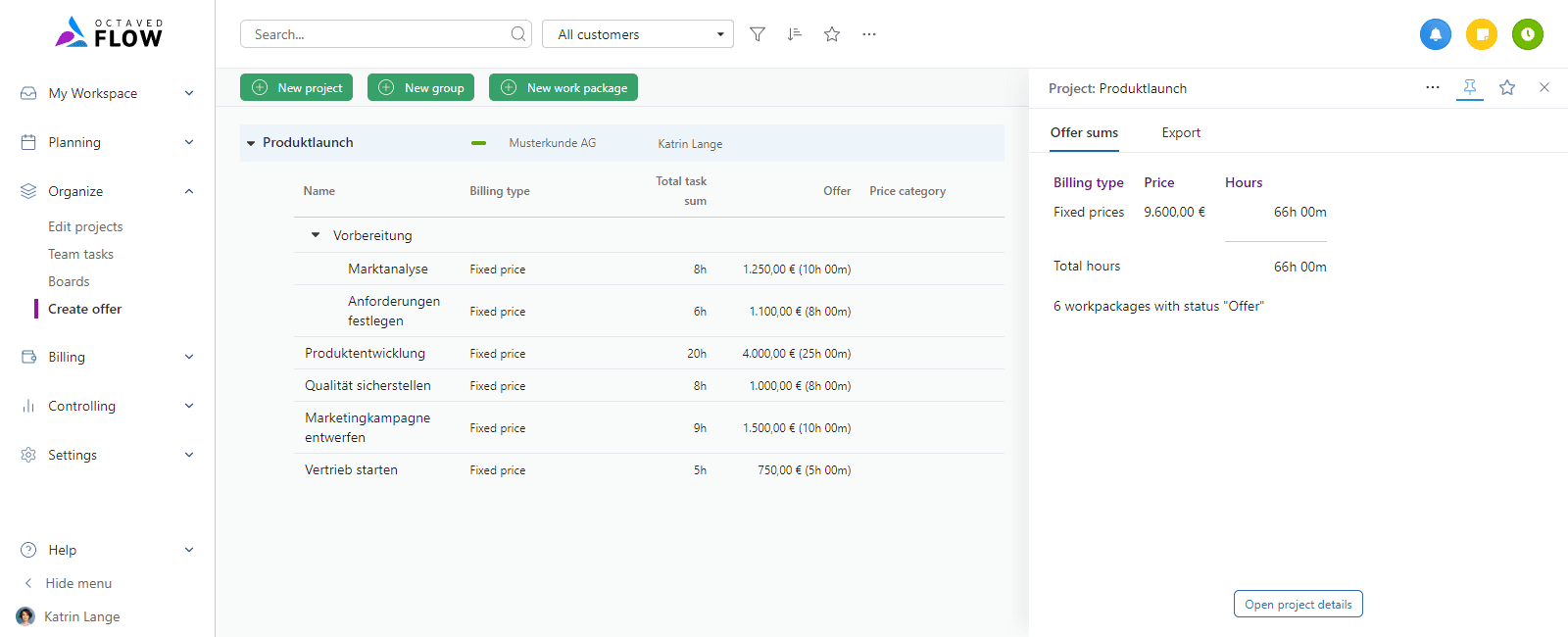Click the New work package button
The height and width of the screenshot is (637, 1568).
pyautogui.click(x=563, y=87)
